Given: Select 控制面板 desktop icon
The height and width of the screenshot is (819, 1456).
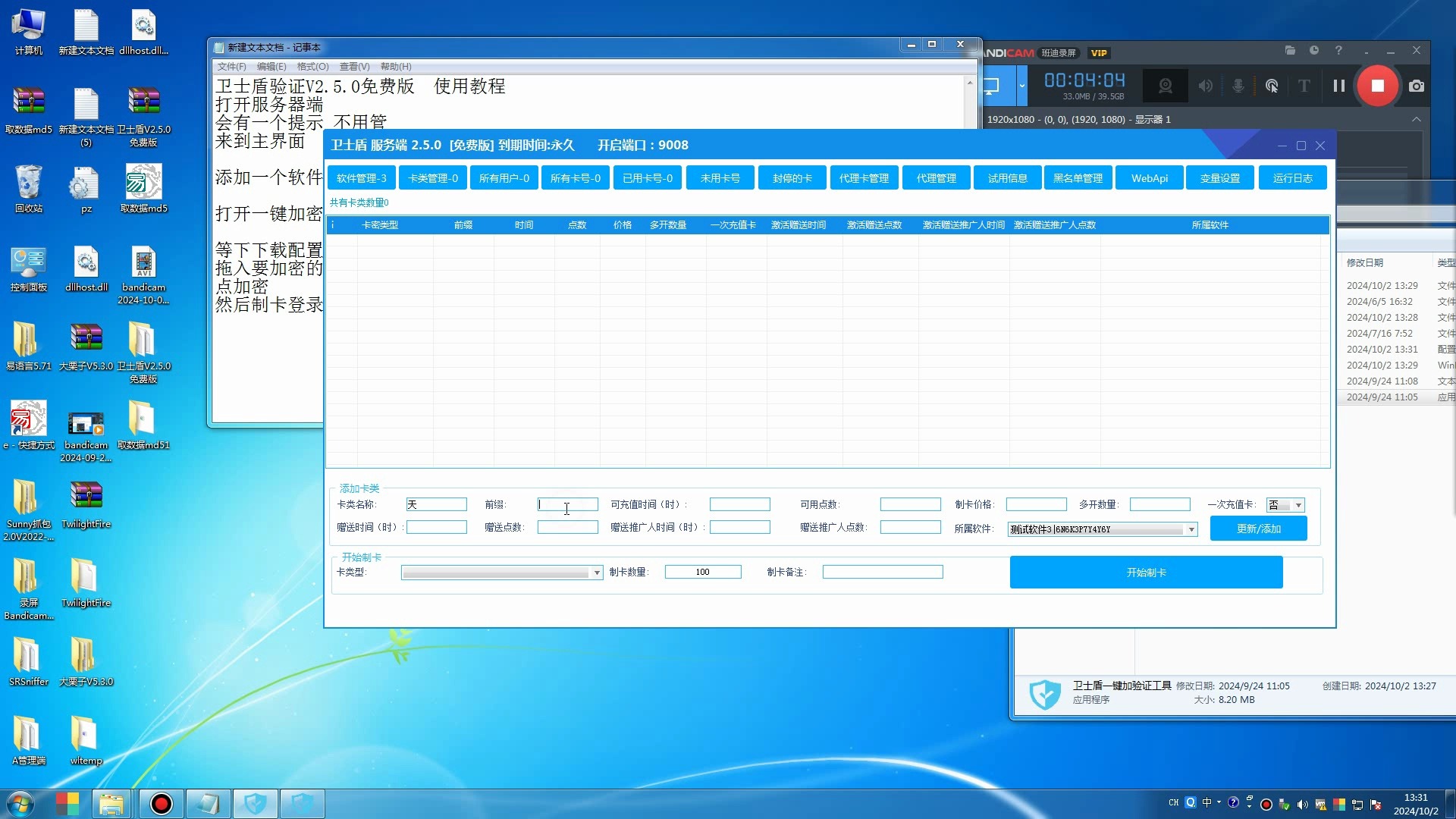Looking at the screenshot, I should [29, 269].
